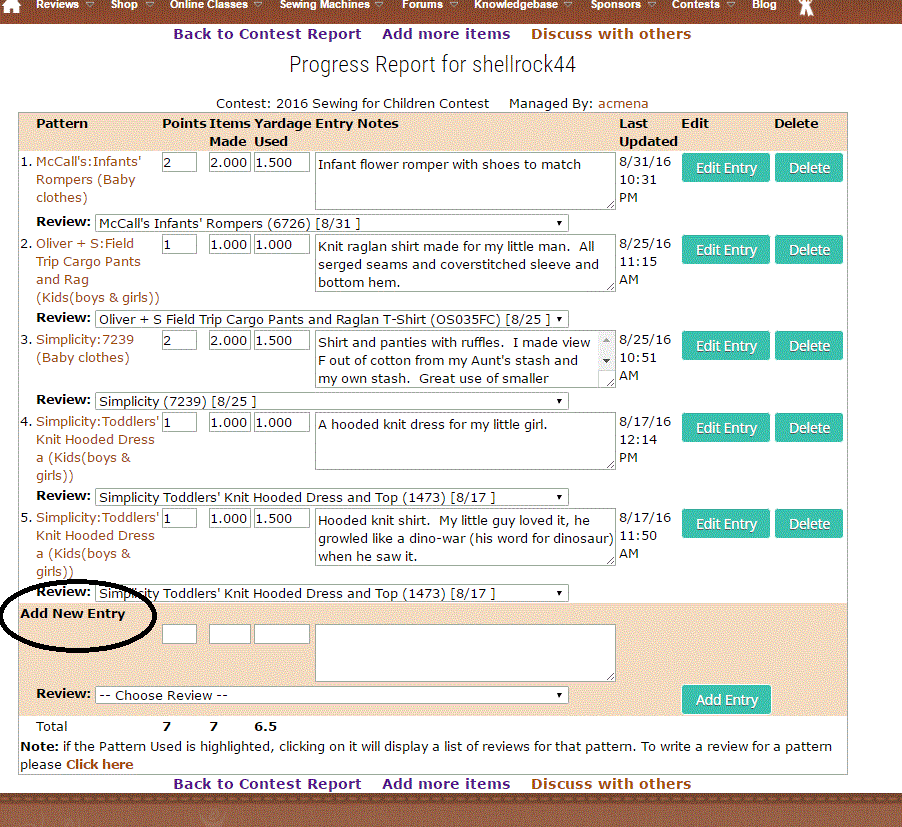Edit Entry for McCall's Infants' Rompers
Viewport: 902px width, 827px height.
pyautogui.click(x=726, y=168)
